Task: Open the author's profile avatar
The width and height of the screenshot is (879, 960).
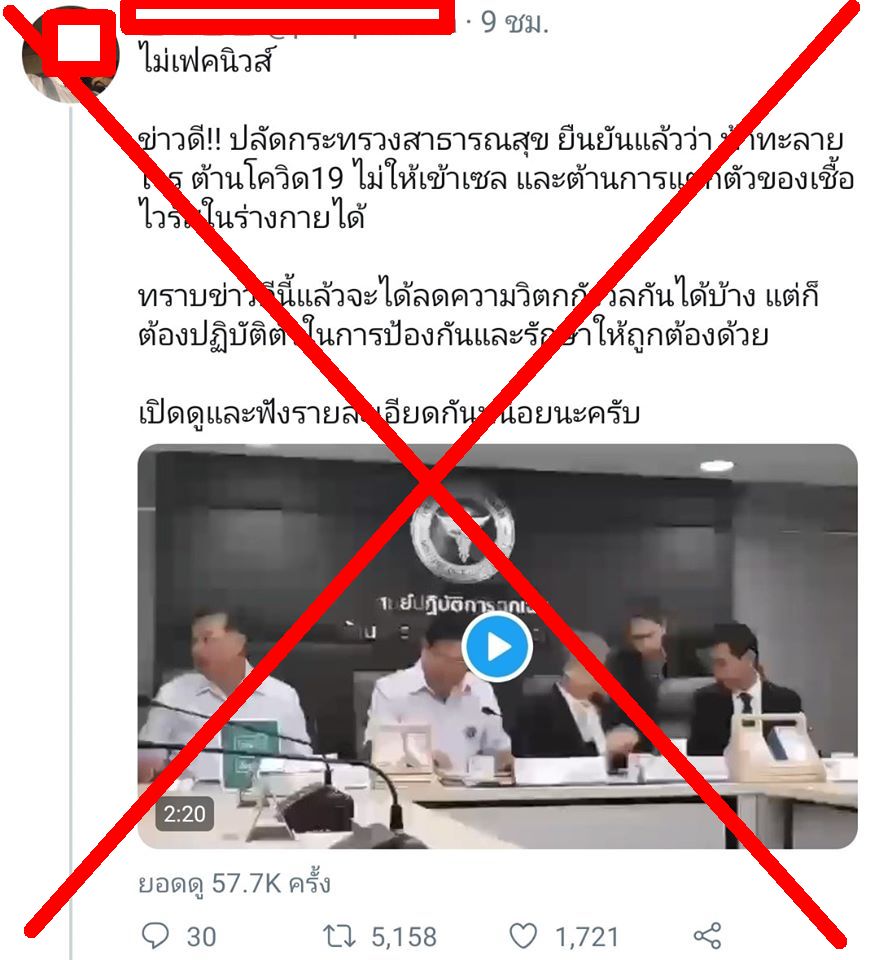Action: point(70,53)
